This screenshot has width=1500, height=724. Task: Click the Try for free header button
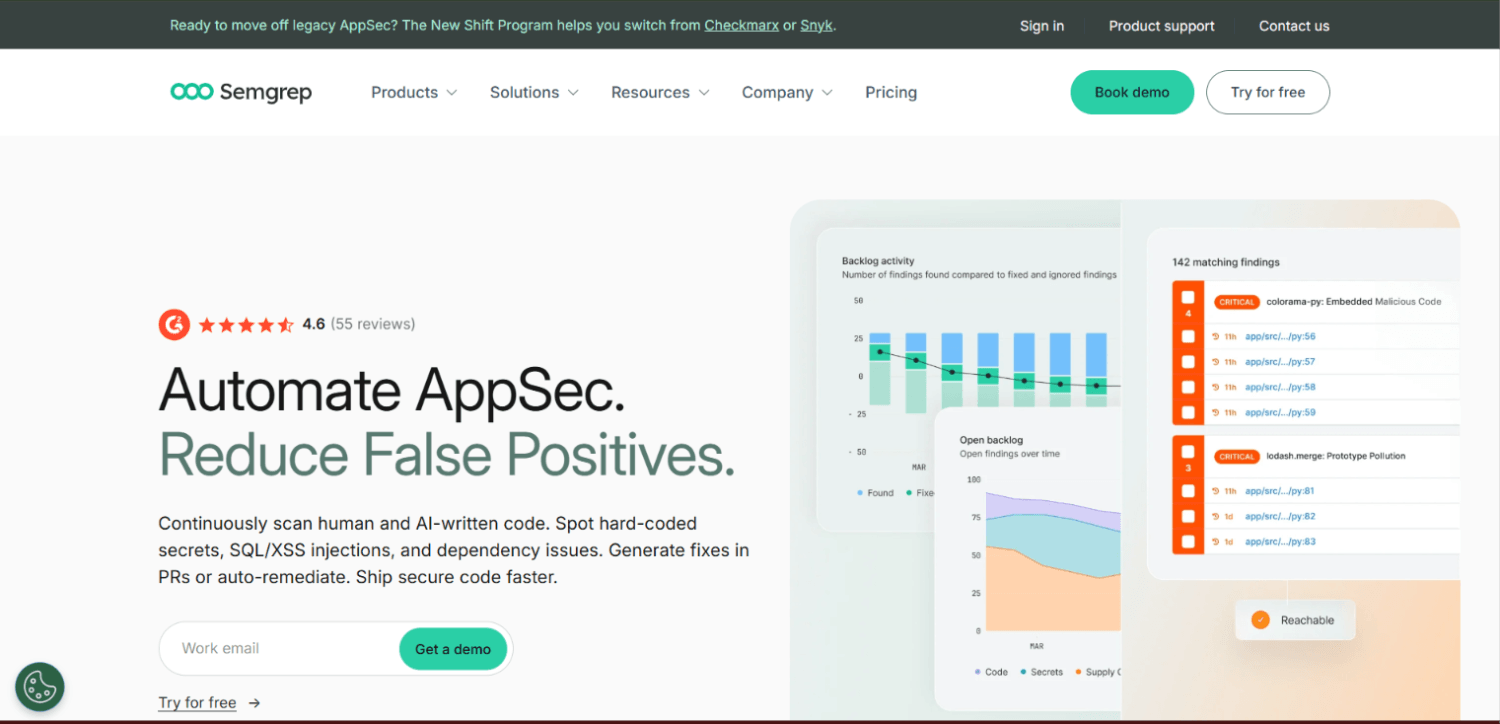(x=1268, y=92)
